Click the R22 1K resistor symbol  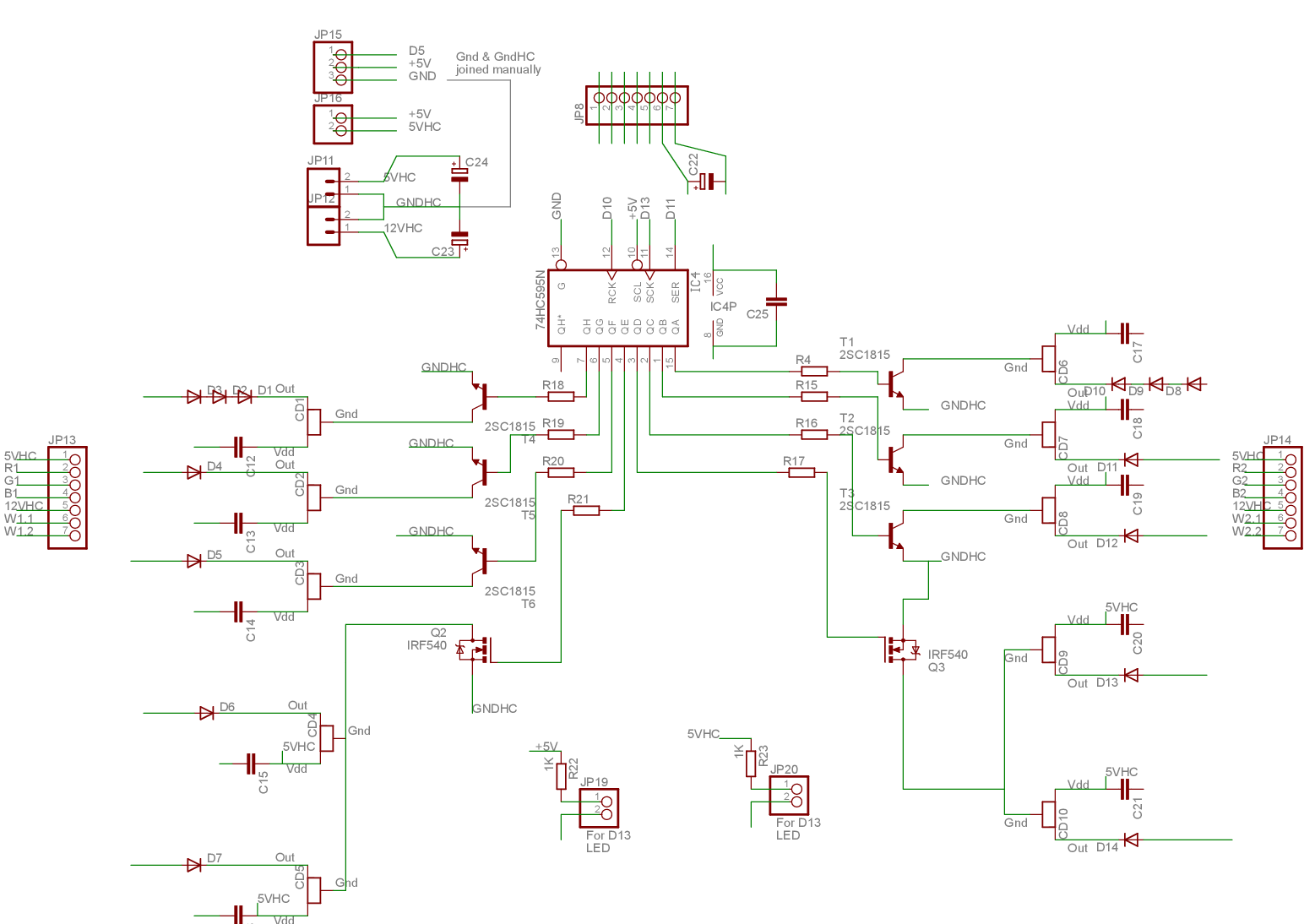(561, 776)
